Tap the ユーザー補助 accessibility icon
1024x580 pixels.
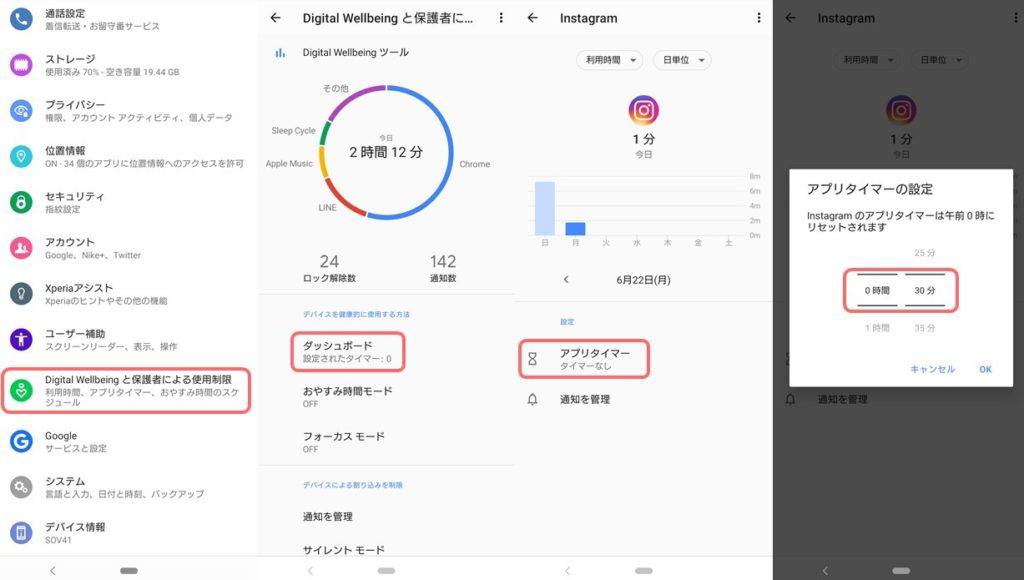coord(21,339)
